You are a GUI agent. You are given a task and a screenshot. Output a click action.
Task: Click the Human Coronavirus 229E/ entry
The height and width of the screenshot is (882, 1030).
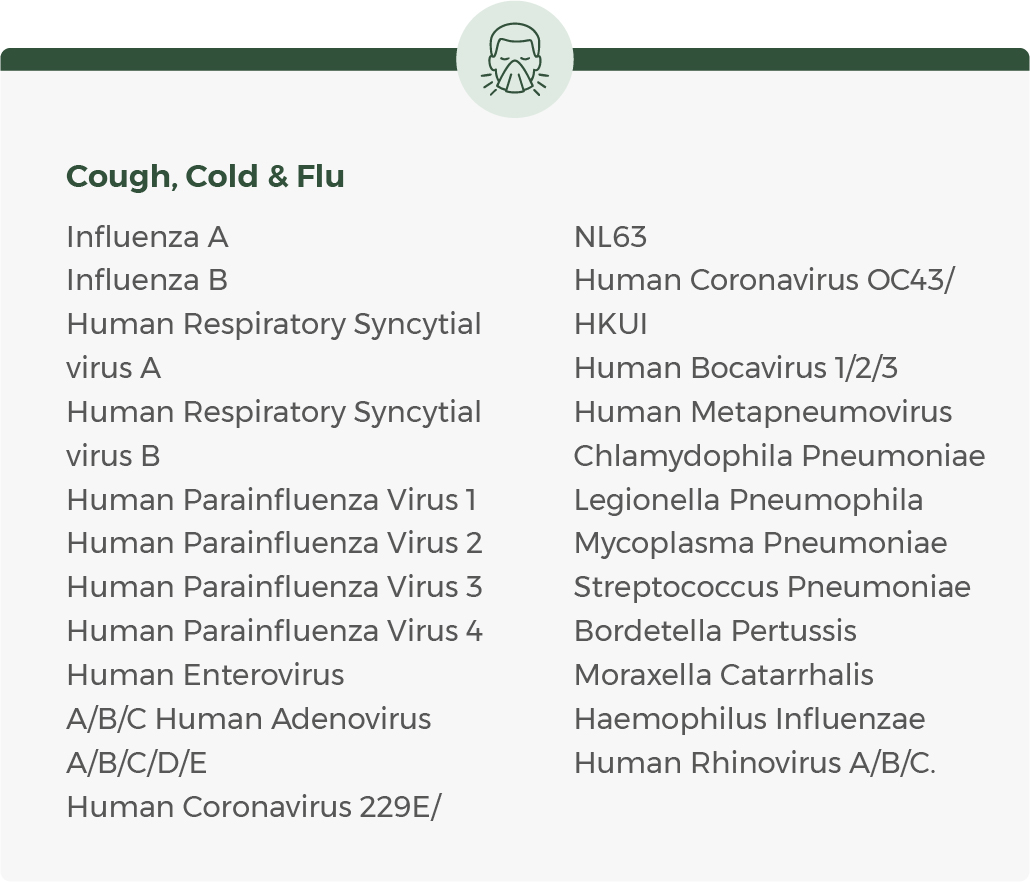click(x=254, y=807)
